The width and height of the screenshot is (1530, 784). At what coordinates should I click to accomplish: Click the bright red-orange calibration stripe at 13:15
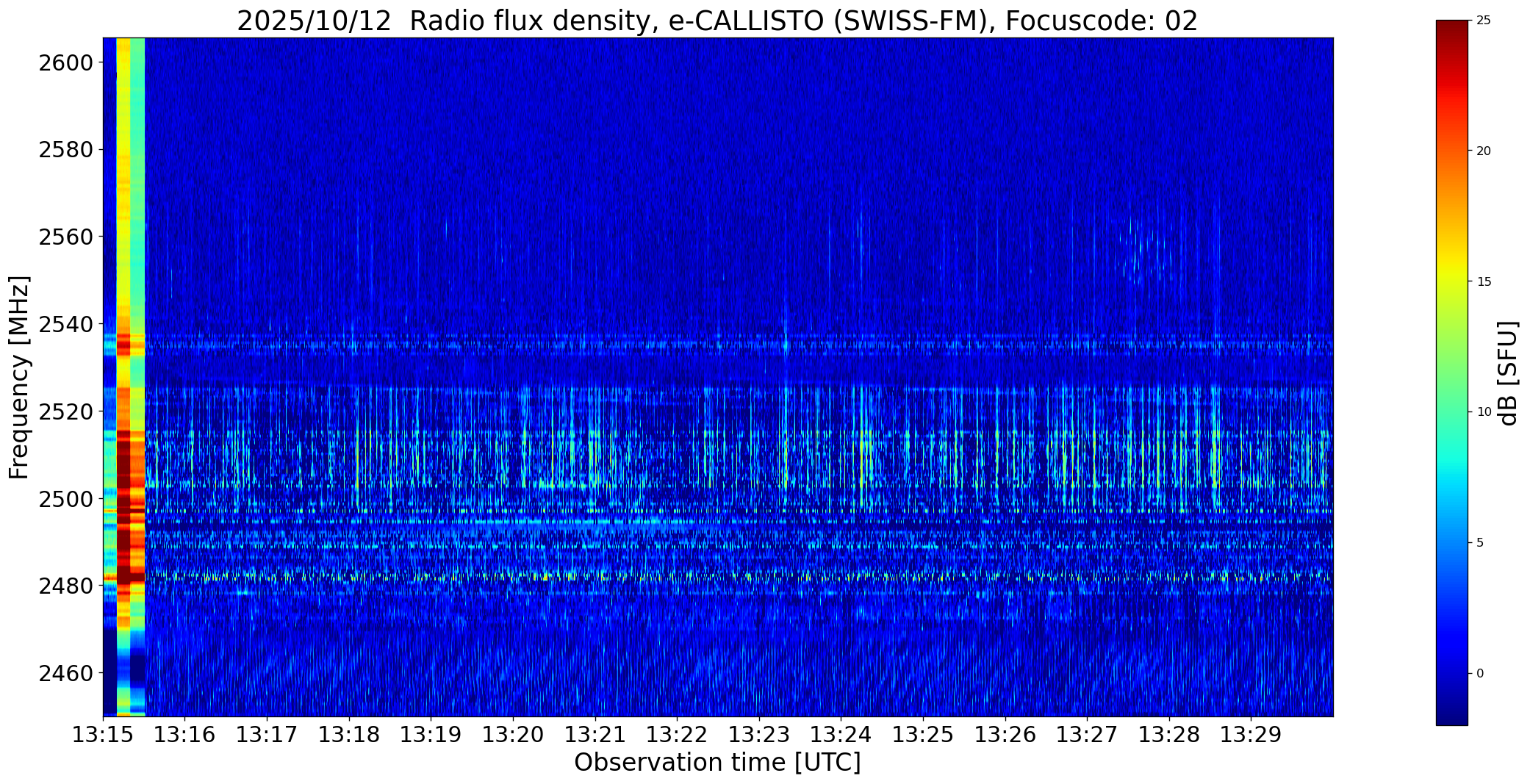[x=123, y=377]
